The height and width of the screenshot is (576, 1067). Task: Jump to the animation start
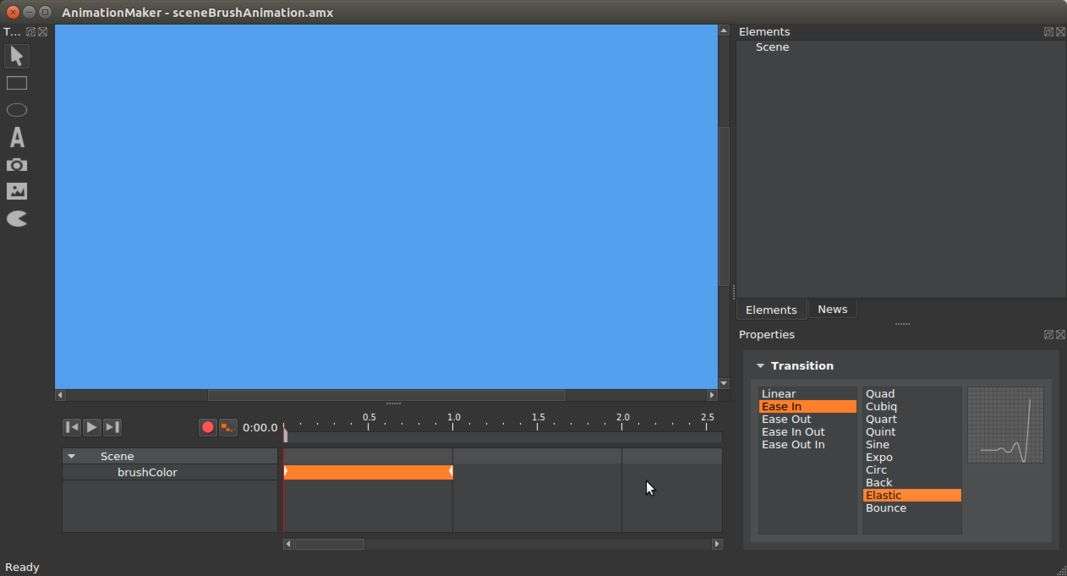(72, 427)
